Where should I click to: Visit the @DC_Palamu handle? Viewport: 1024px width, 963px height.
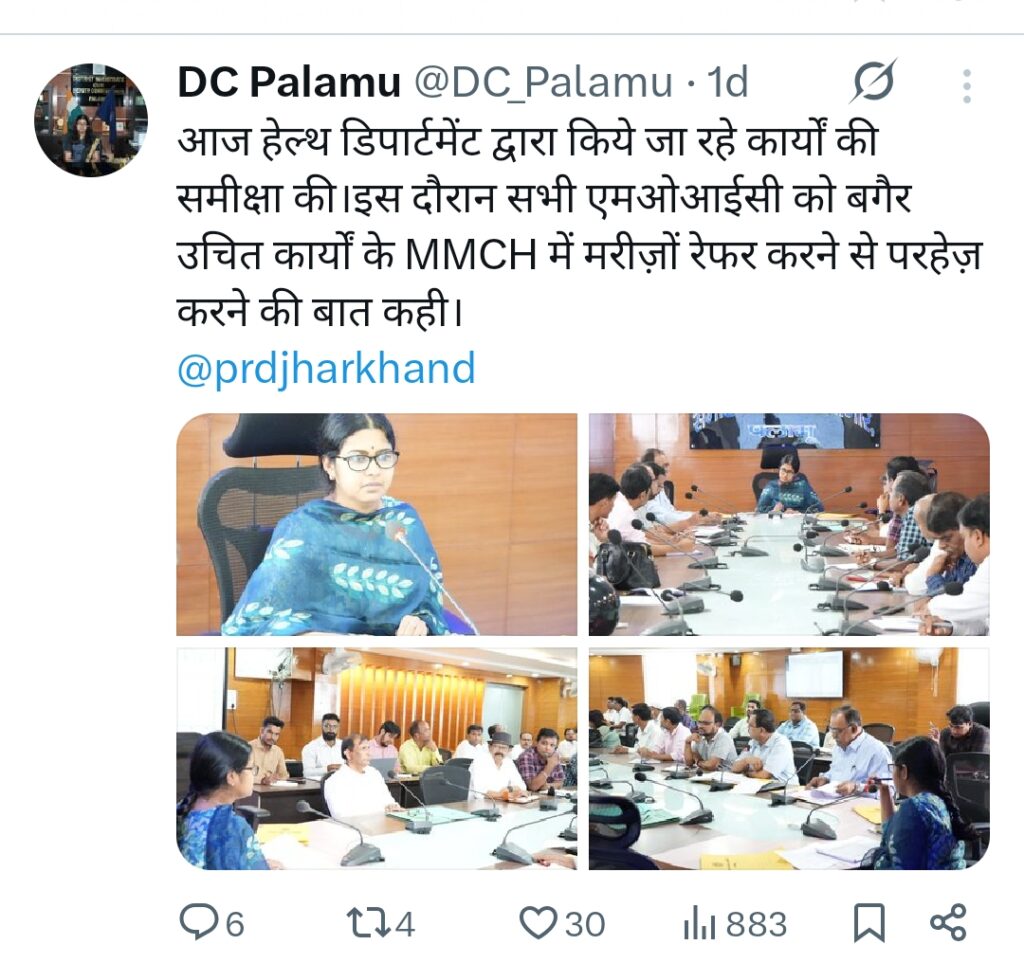(x=543, y=82)
